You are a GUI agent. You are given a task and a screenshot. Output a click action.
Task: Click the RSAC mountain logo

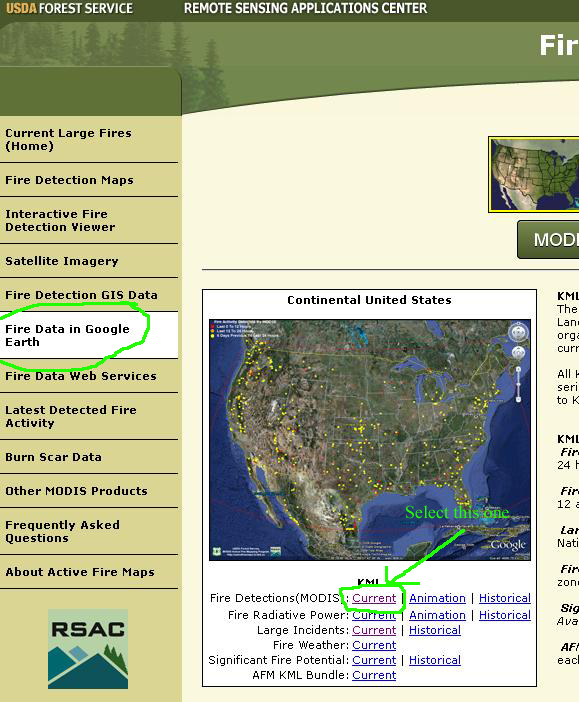pyautogui.click(x=88, y=649)
